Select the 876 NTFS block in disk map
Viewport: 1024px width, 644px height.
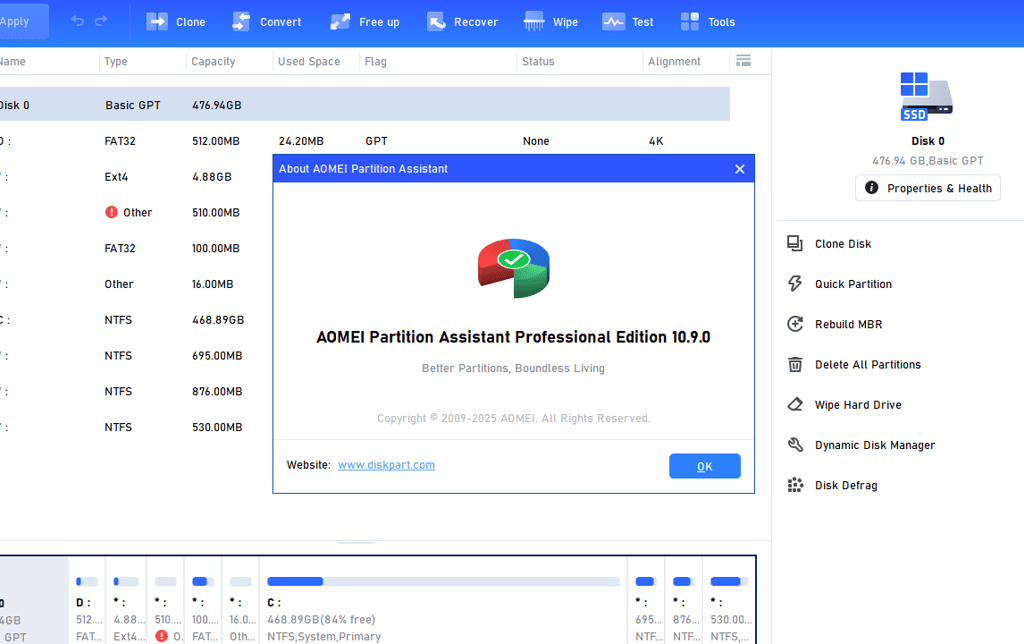coord(683,601)
